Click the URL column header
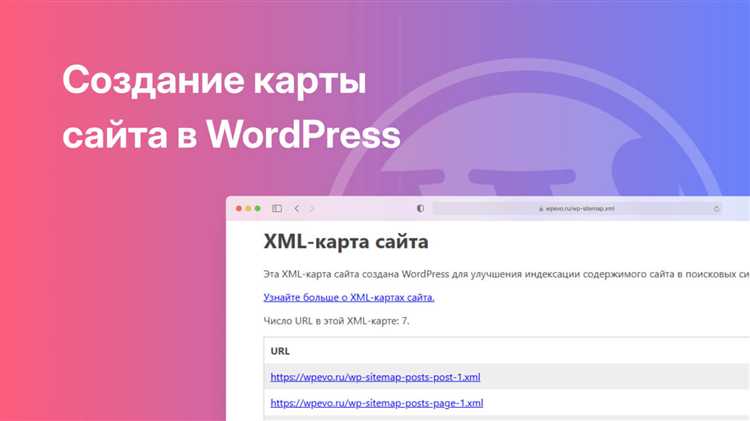 pos(280,351)
